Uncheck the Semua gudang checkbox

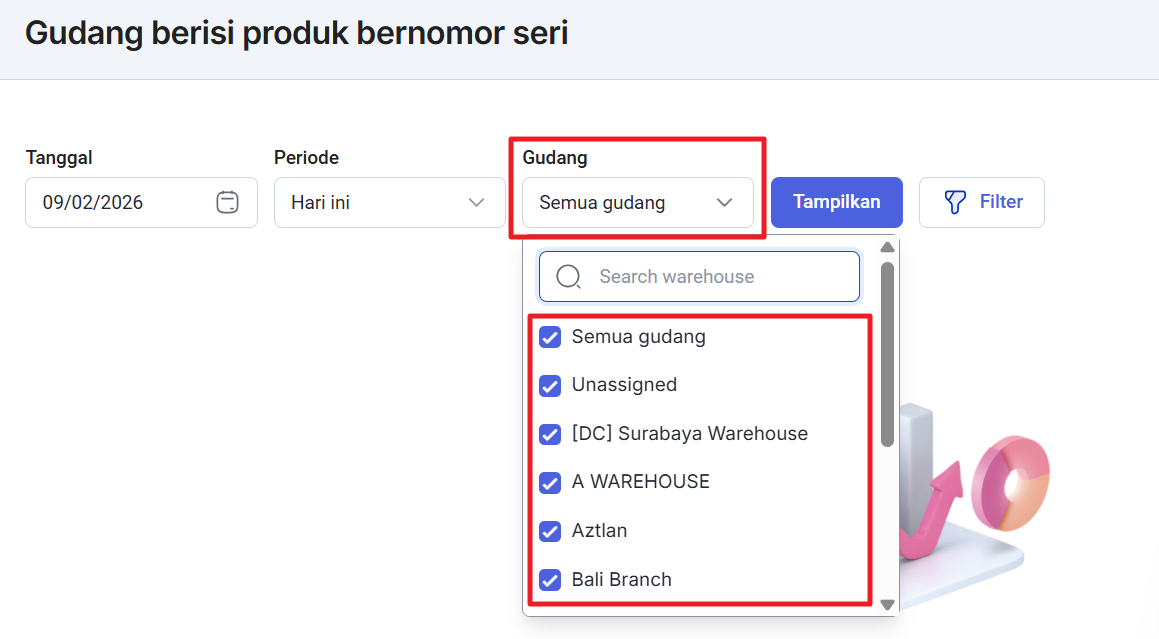[x=550, y=337]
